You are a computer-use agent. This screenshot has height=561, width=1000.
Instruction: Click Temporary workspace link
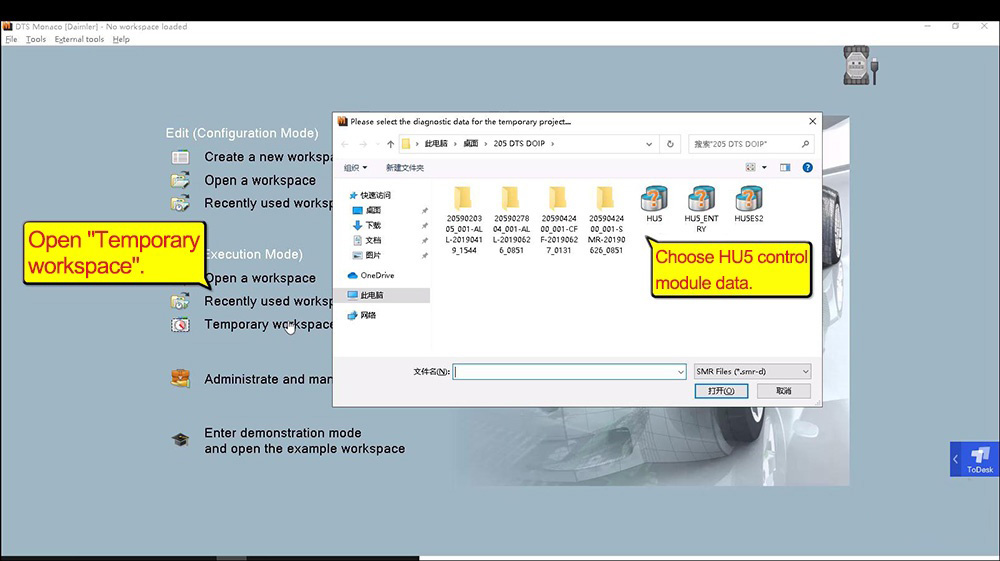(x=268, y=324)
